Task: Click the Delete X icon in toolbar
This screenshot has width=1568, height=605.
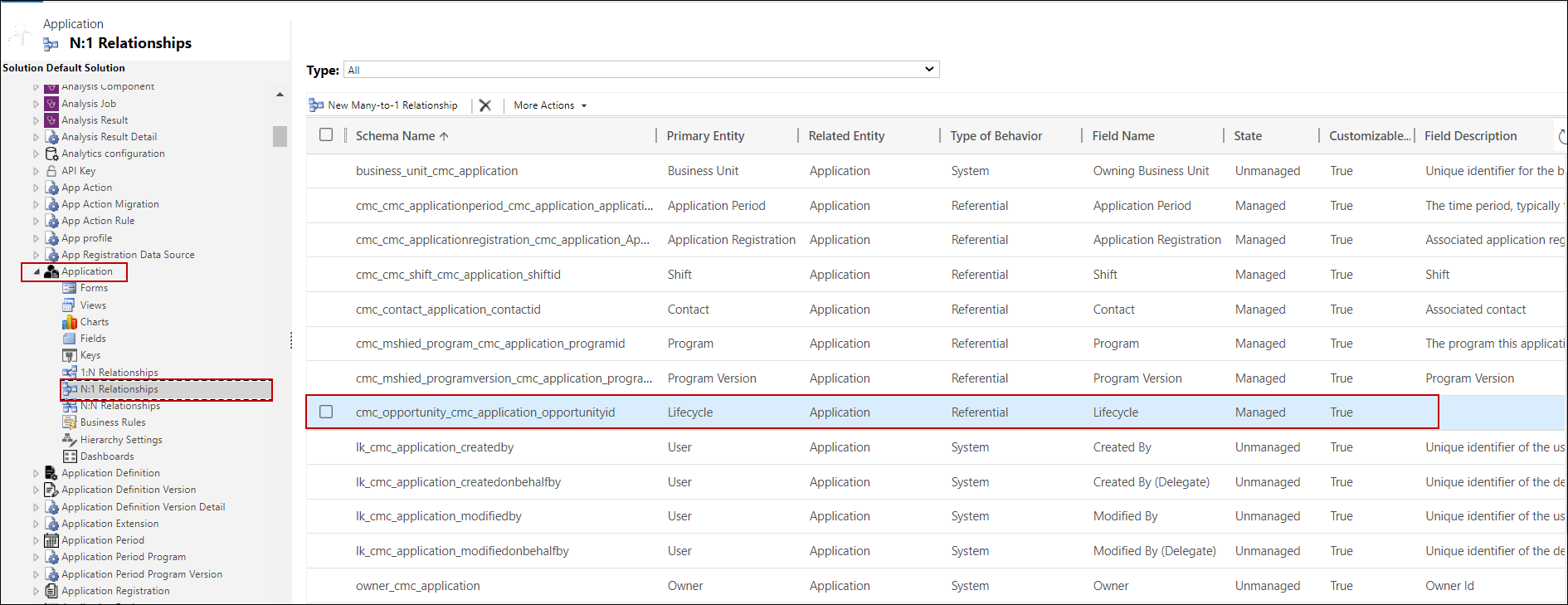Action: (485, 105)
